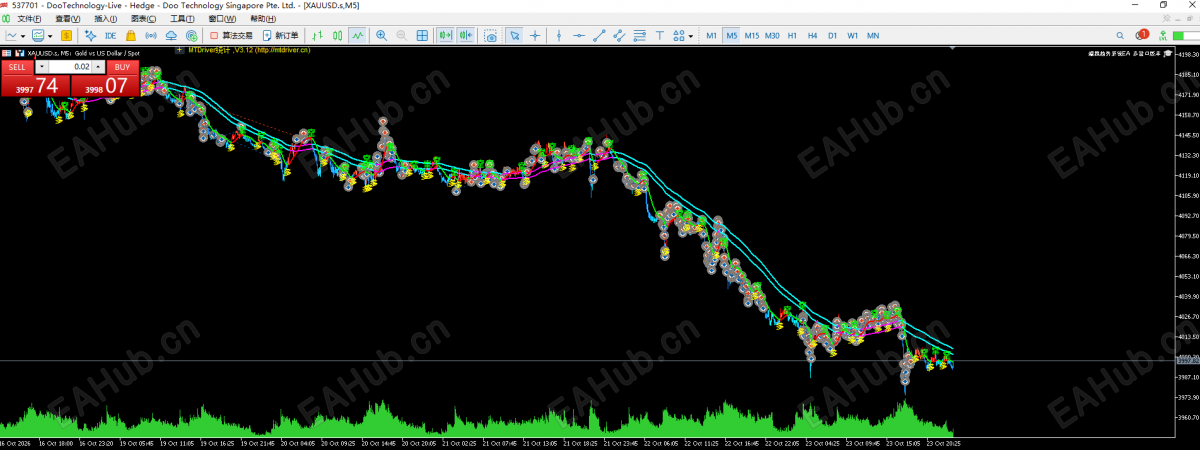Decrease volume with down arrow beside SELL
The height and width of the screenshot is (450, 1200).
tap(42, 67)
